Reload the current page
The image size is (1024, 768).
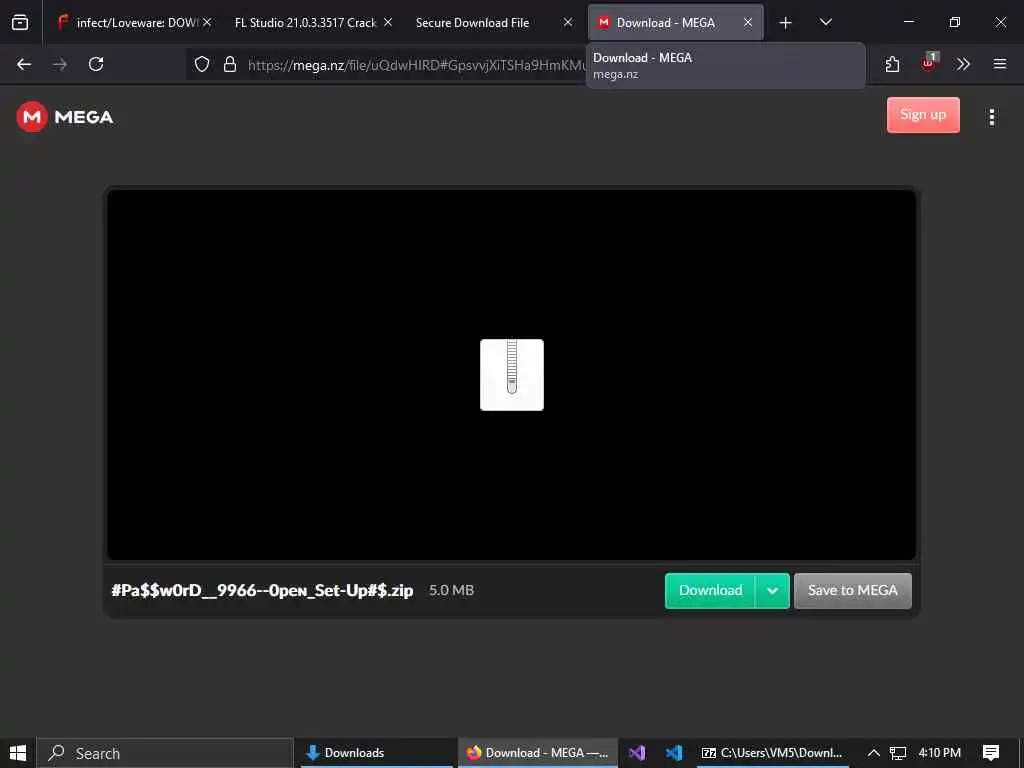96,64
